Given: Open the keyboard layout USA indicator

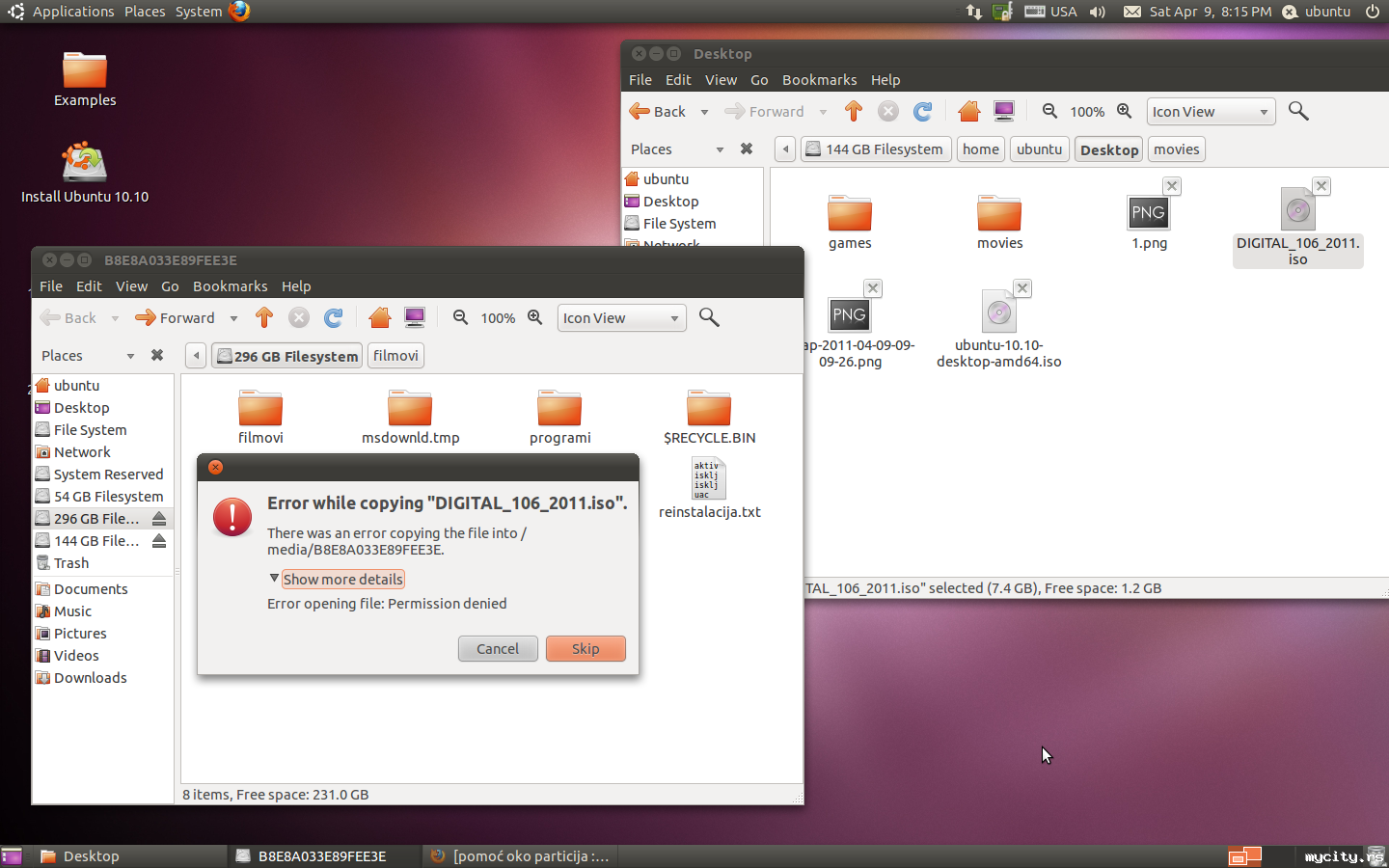Looking at the screenshot, I should (x=1051, y=12).
